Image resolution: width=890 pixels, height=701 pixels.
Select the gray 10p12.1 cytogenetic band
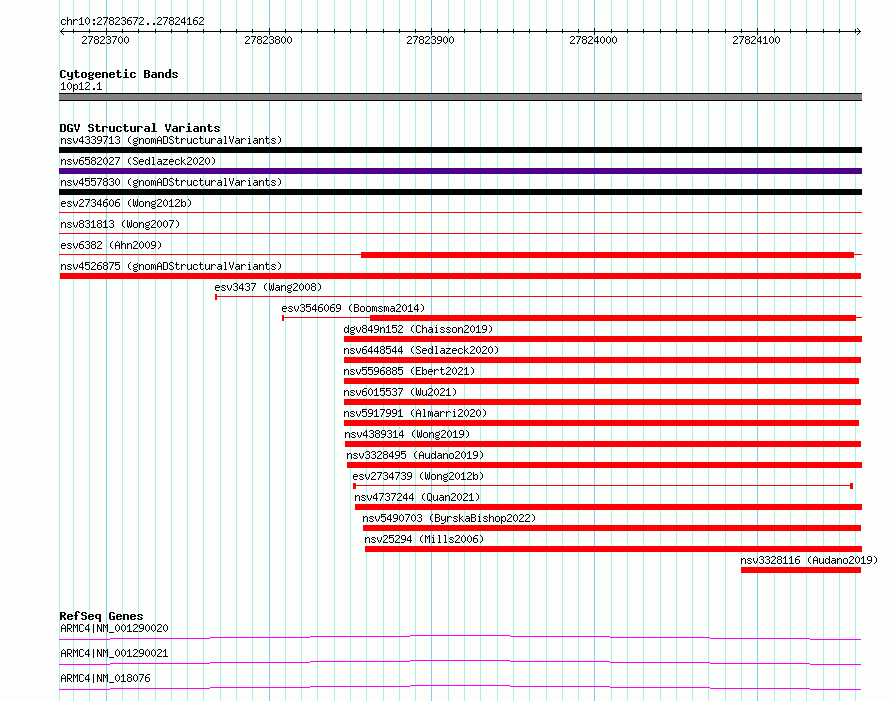pos(460,97)
